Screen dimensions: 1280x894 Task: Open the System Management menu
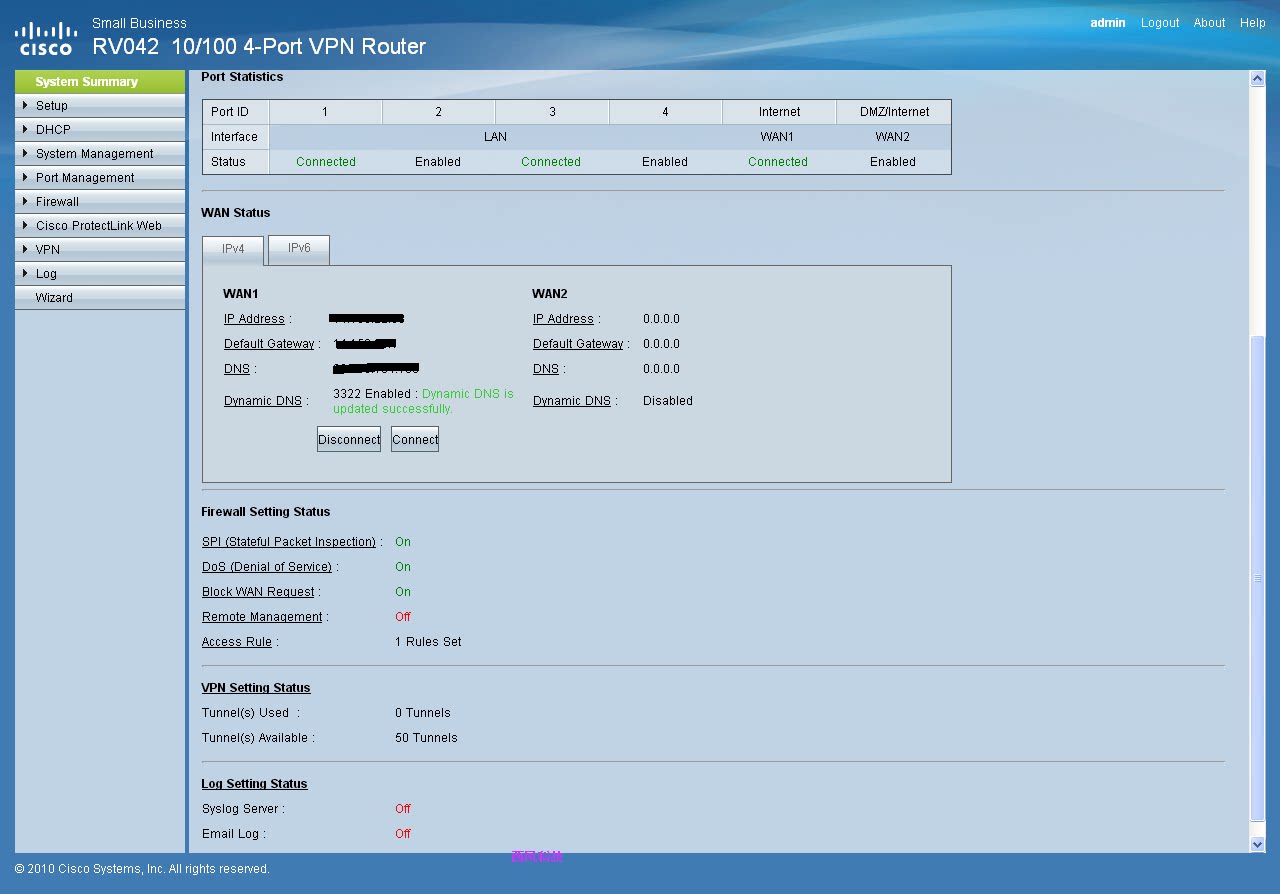pyautogui.click(x=100, y=153)
